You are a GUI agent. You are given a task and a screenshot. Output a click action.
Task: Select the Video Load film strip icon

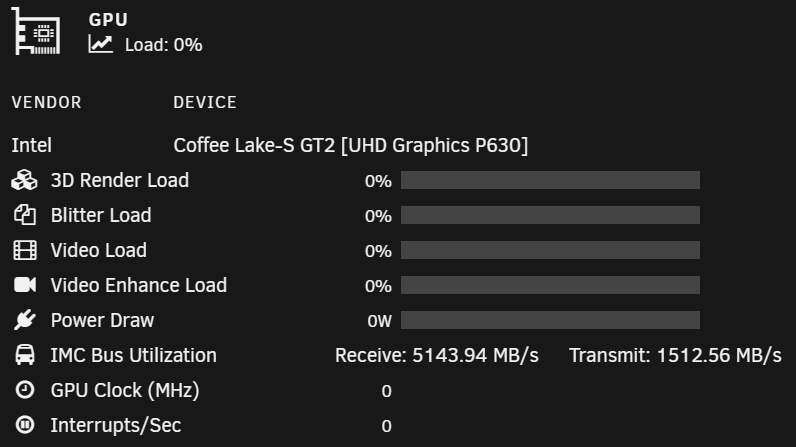click(24, 250)
